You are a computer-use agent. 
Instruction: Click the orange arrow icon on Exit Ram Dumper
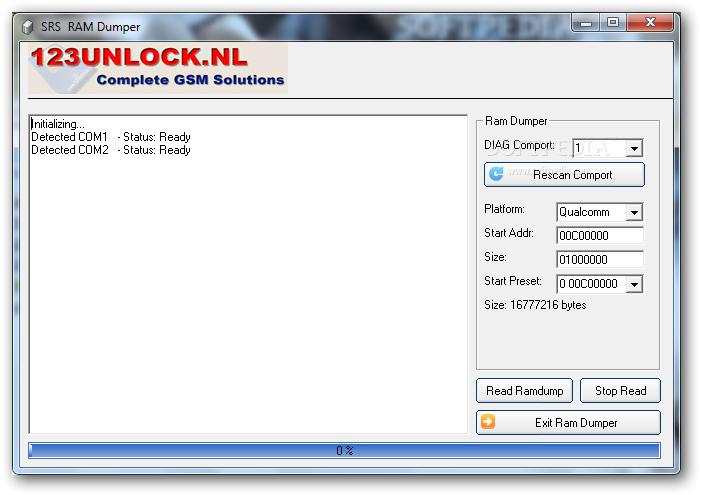488,422
